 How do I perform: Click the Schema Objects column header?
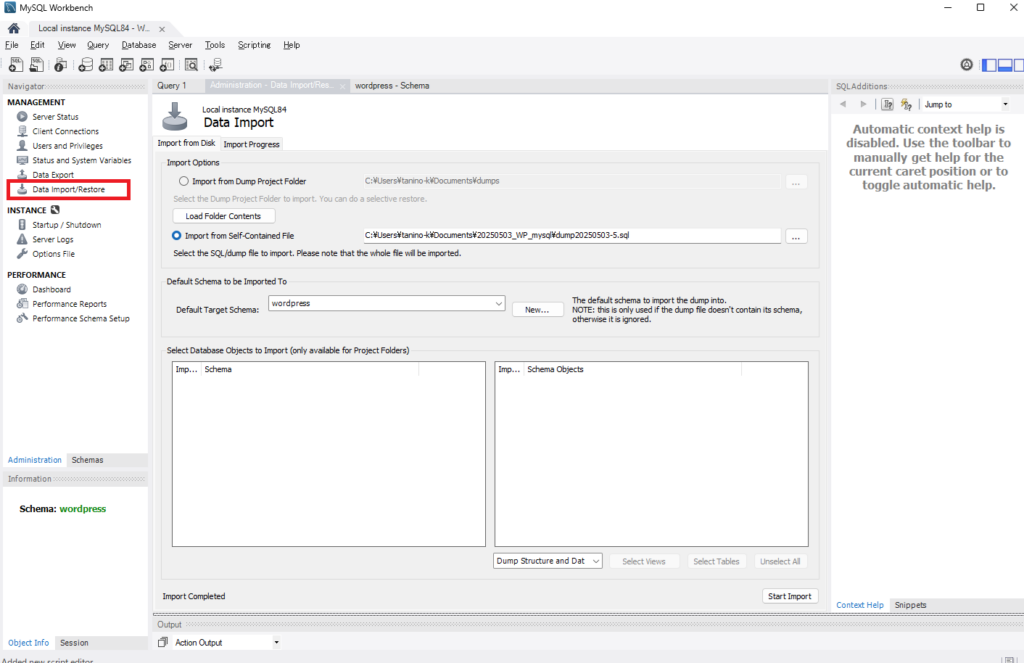(633, 369)
